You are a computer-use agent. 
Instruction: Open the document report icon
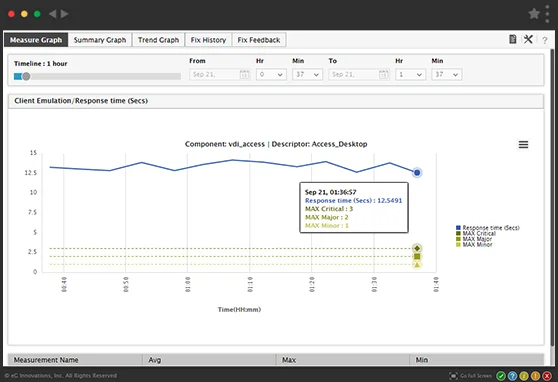512,39
